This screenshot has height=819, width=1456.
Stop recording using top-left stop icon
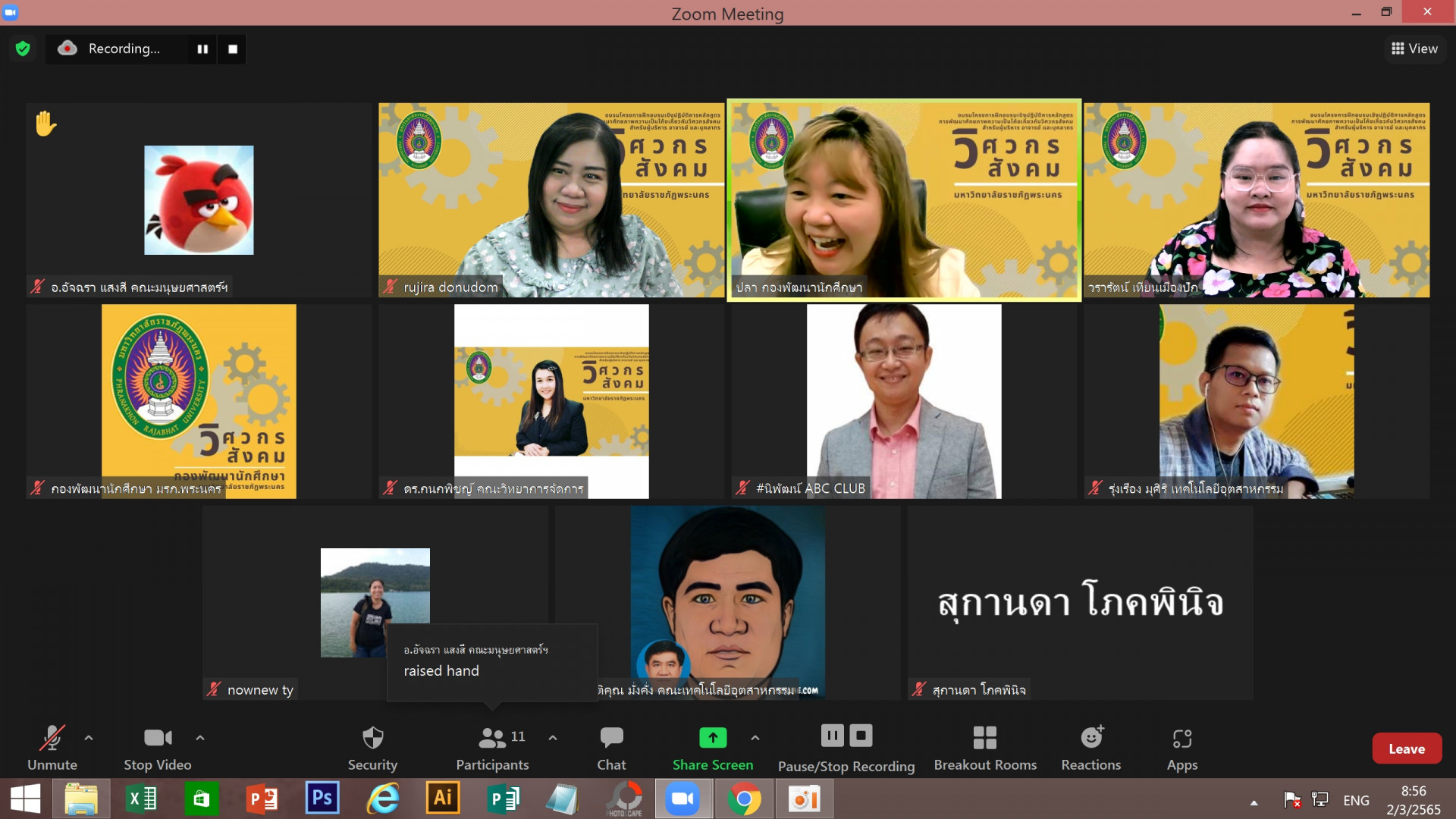click(233, 49)
